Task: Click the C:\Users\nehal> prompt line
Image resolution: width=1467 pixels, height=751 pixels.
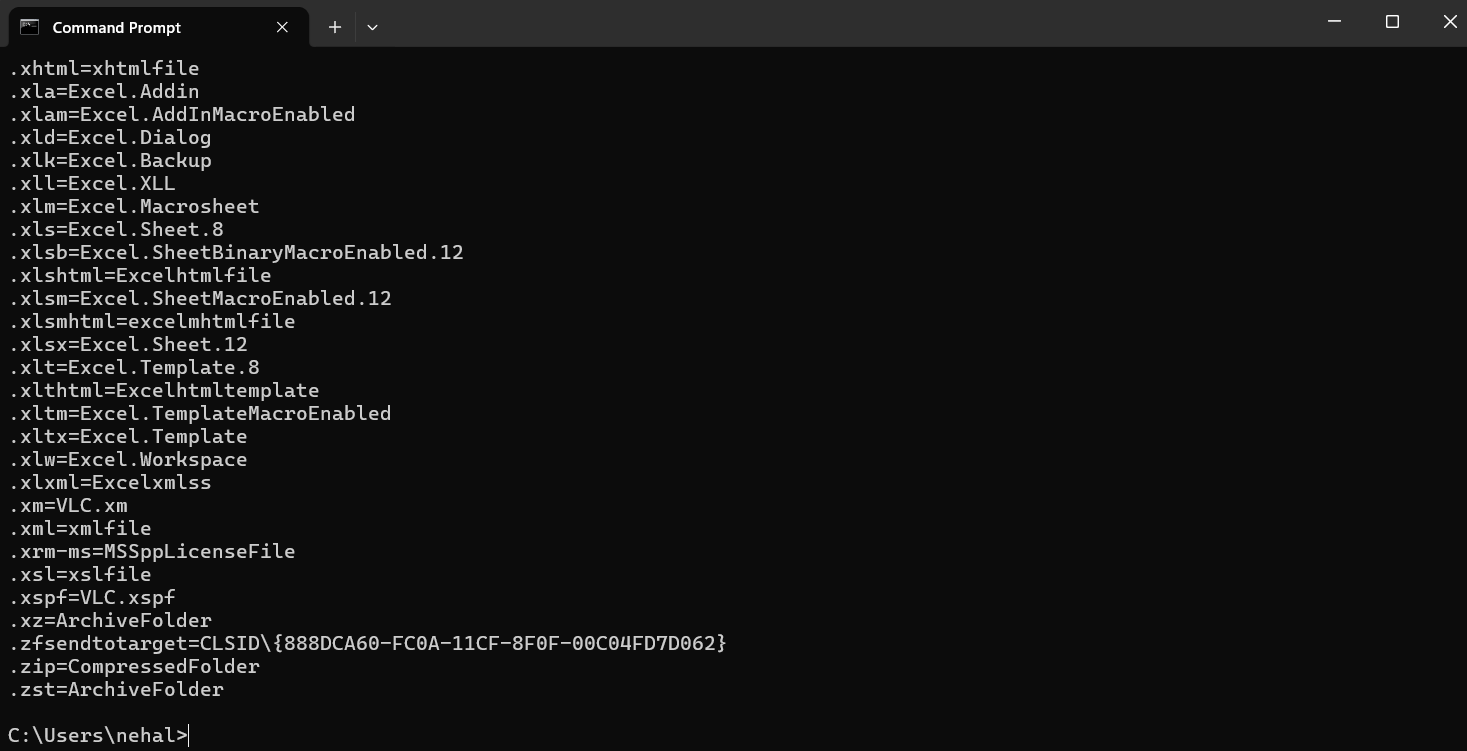Action: [98, 735]
